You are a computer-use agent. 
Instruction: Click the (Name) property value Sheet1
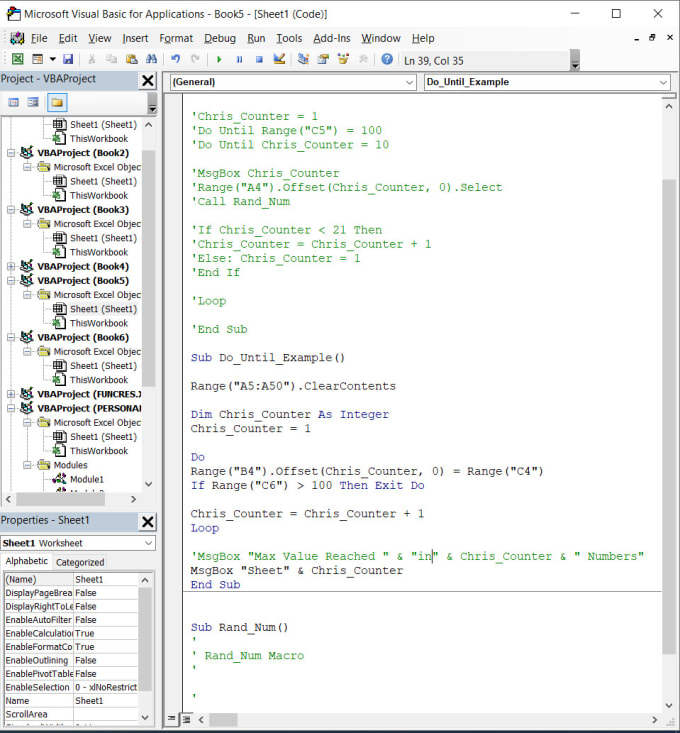tap(106, 579)
